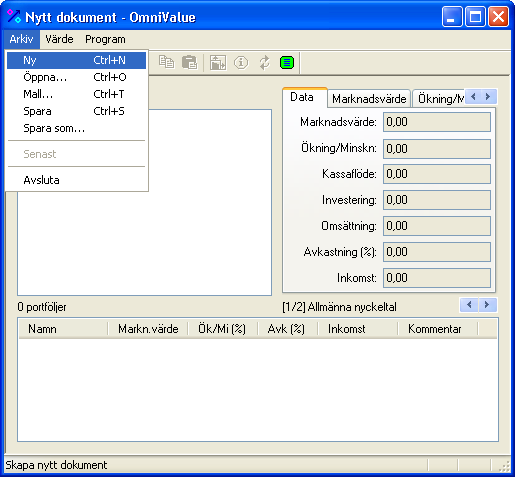This screenshot has width=515, height=477.
Task: Go to next Allmänna nyckeltal page
Action: tap(488, 305)
